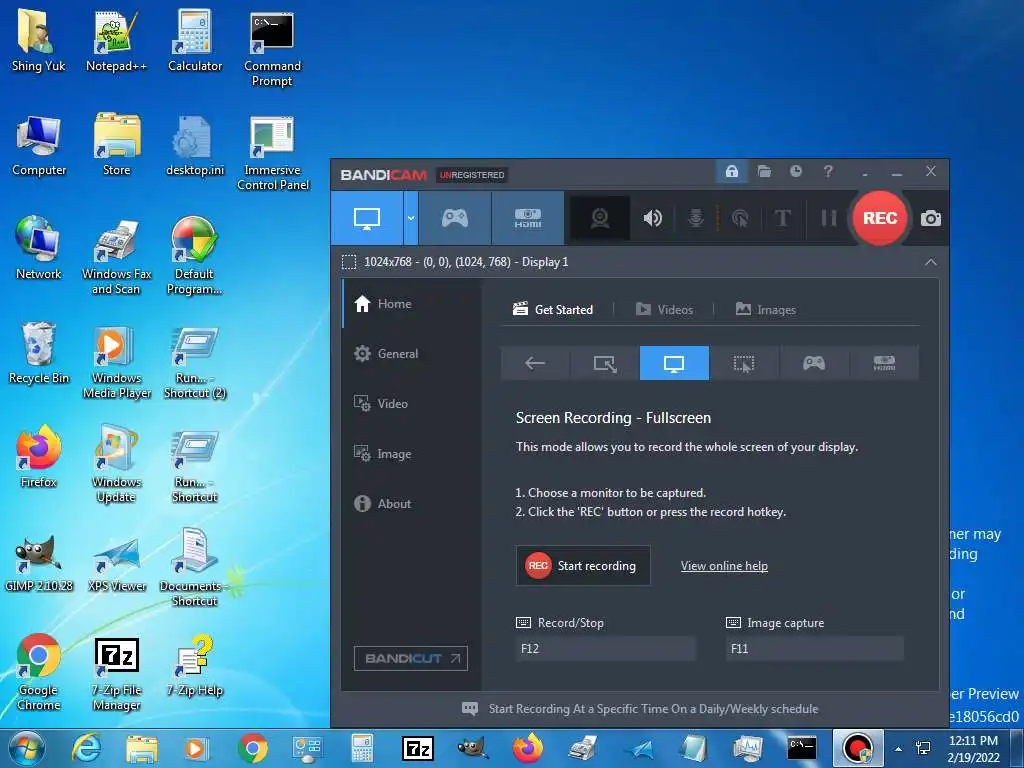Screen dimensions: 1024x768
Task: Open the scheduled recording clock icon
Action: pos(795,172)
